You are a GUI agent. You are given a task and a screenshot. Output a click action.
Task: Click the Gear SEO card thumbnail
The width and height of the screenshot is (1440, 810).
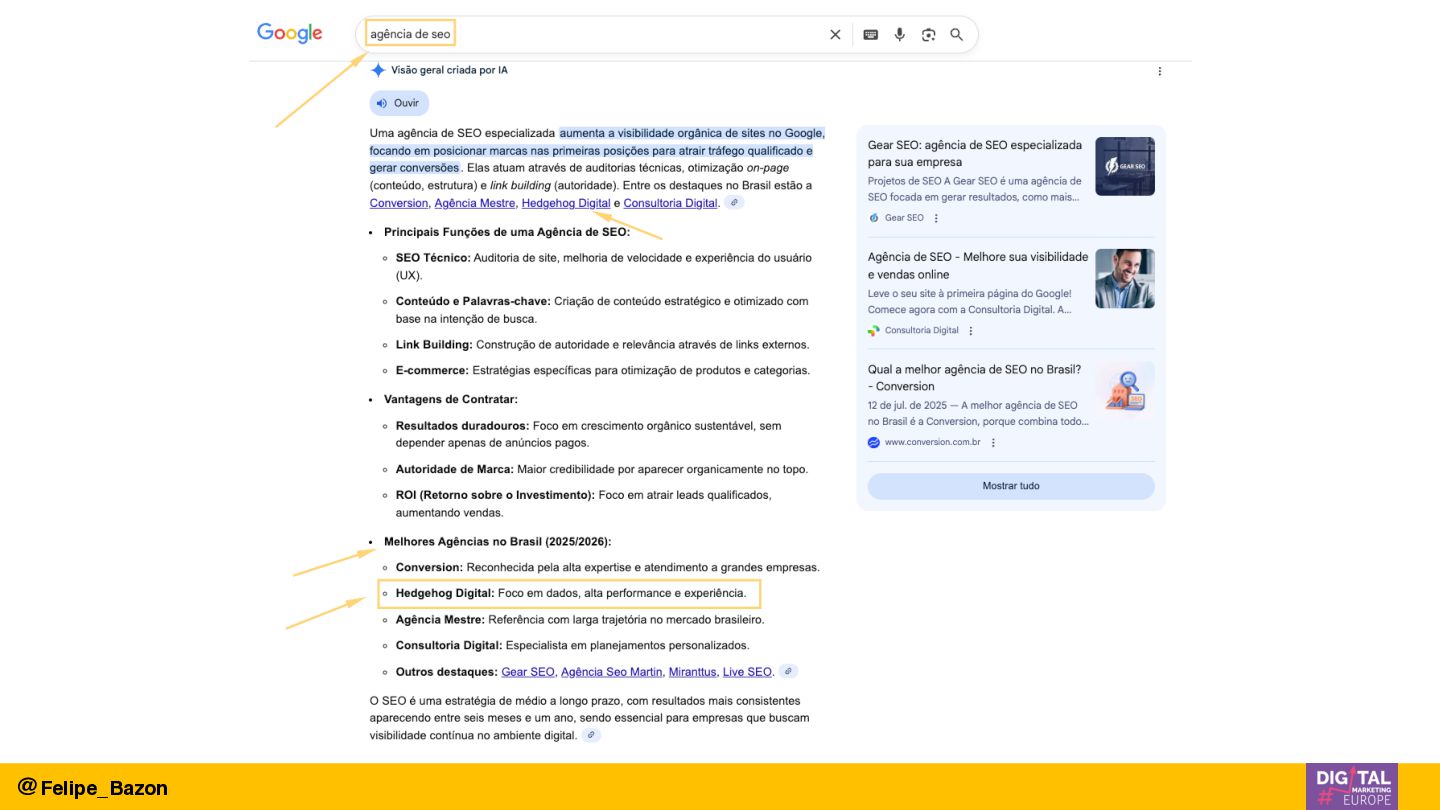coord(1125,166)
